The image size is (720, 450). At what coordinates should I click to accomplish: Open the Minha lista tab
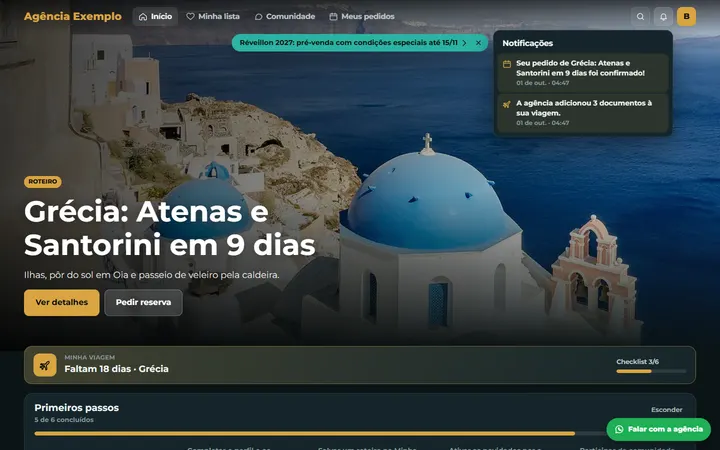point(213,17)
